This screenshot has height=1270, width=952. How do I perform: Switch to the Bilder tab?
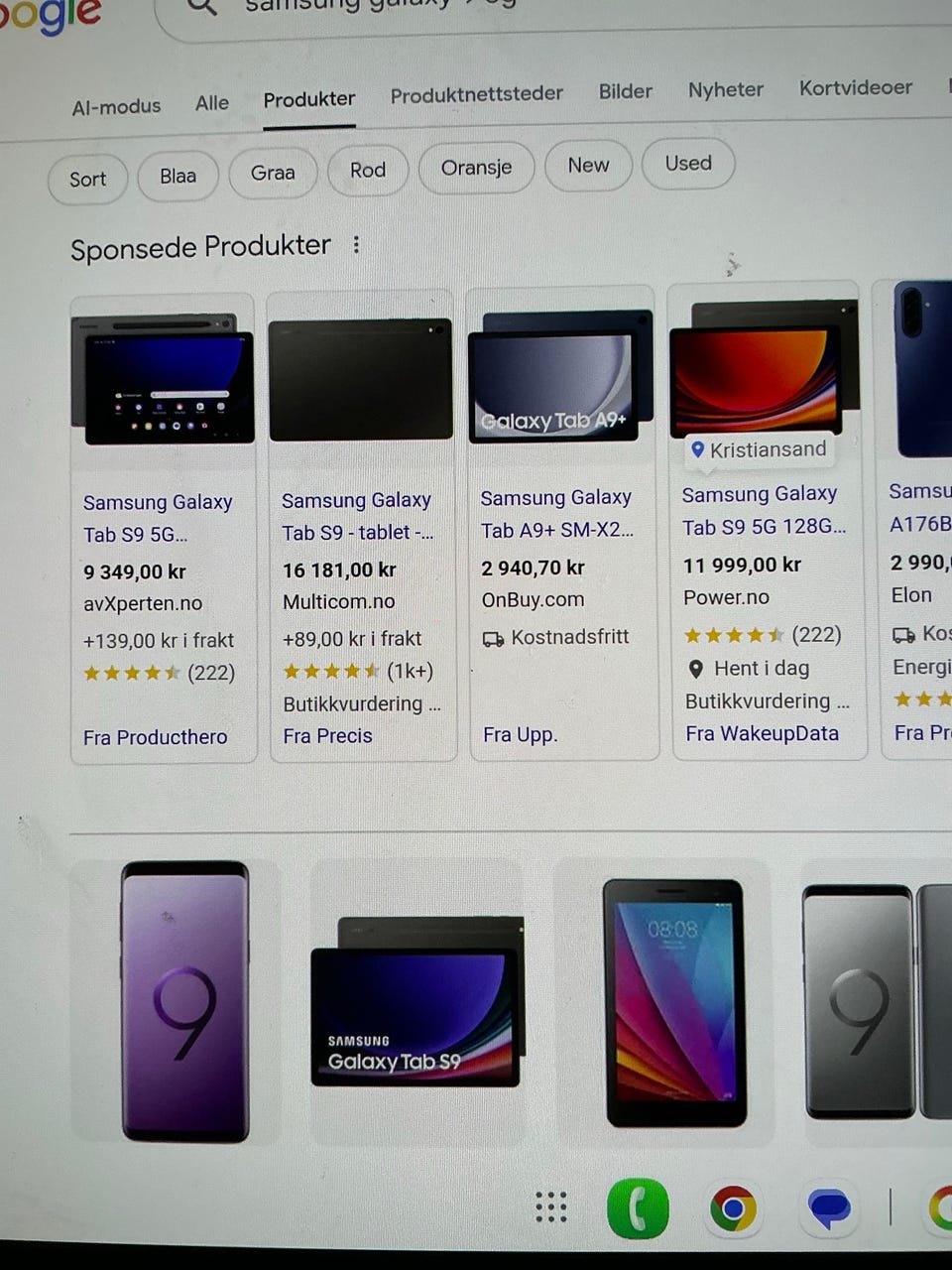(626, 91)
